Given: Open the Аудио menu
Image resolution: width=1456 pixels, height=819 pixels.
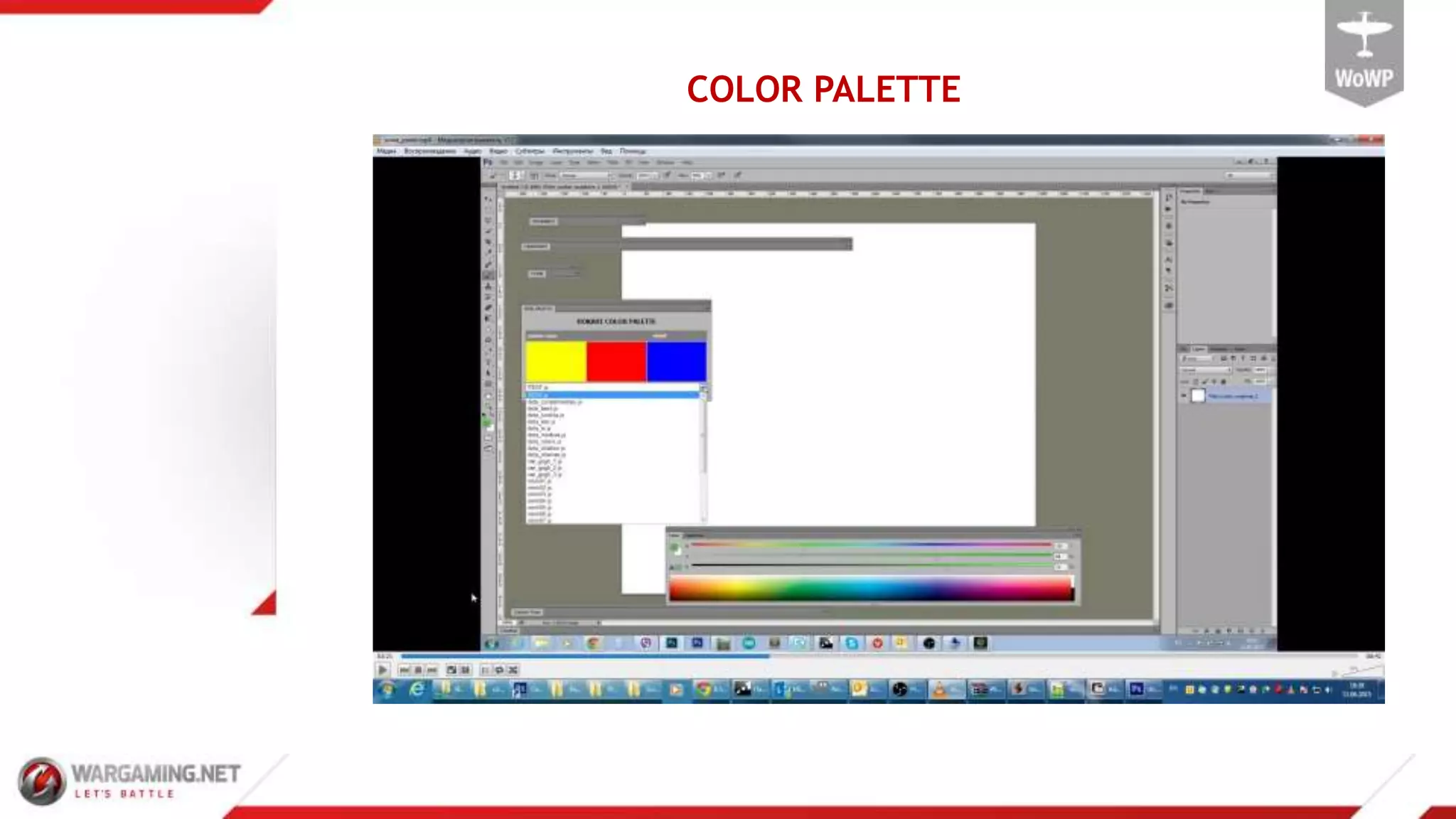Looking at the screenshot, I should [x=473, y=151].
